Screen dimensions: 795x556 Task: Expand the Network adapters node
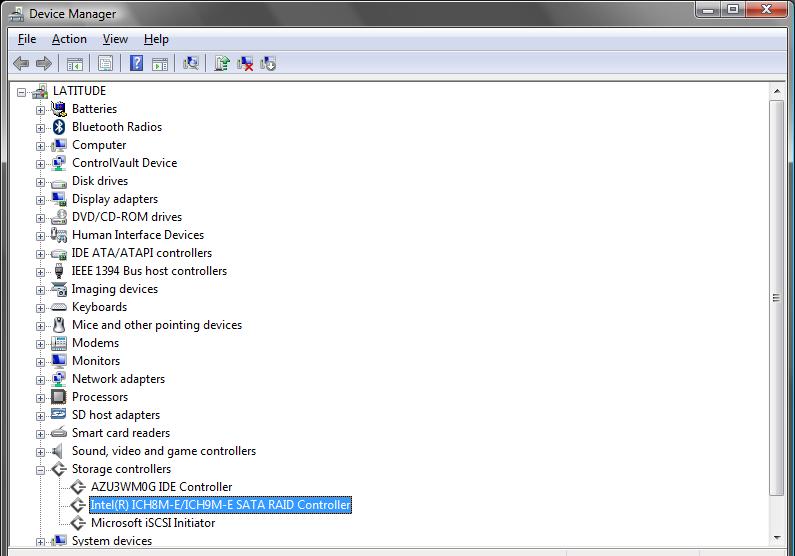click(x=41, y=379)
